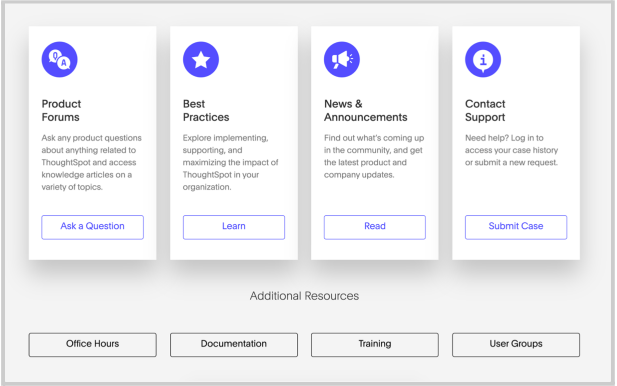Open Office Hours resource

(92, 345)
